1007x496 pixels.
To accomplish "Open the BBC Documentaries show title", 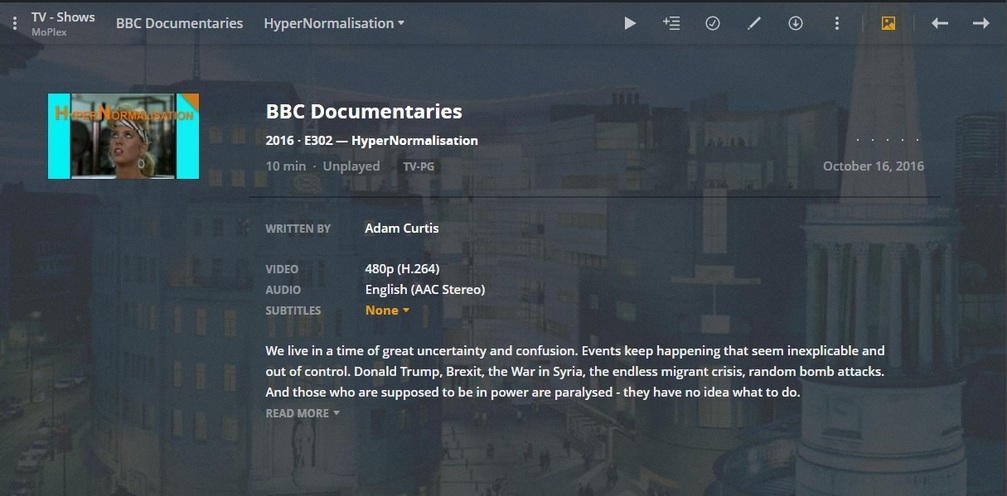I will (364, 111).
